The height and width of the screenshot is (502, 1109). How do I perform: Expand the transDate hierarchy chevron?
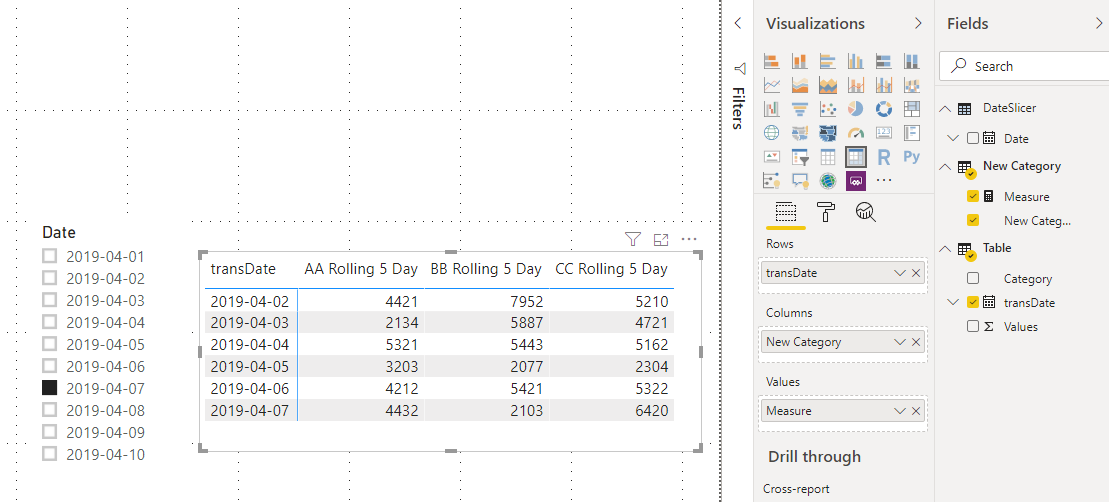point(953,303)
